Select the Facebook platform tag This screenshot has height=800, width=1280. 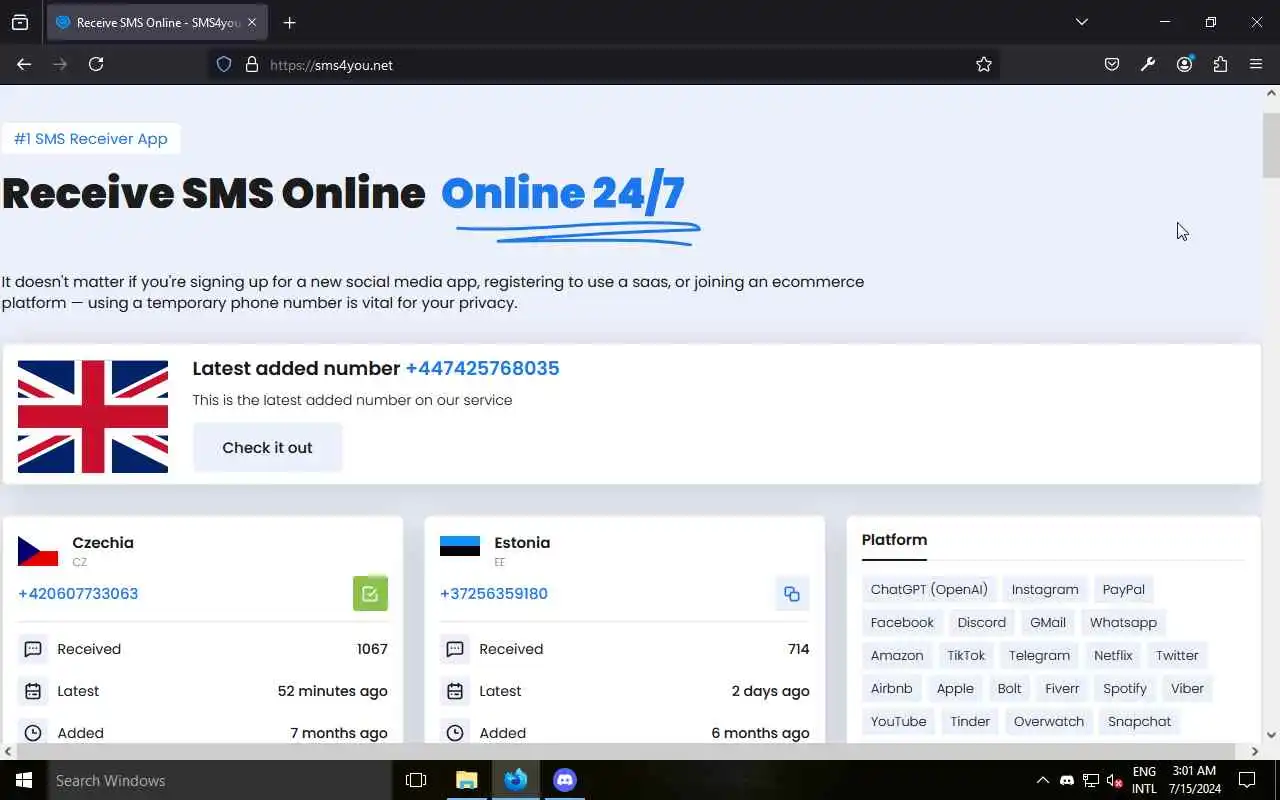[902, 622]
